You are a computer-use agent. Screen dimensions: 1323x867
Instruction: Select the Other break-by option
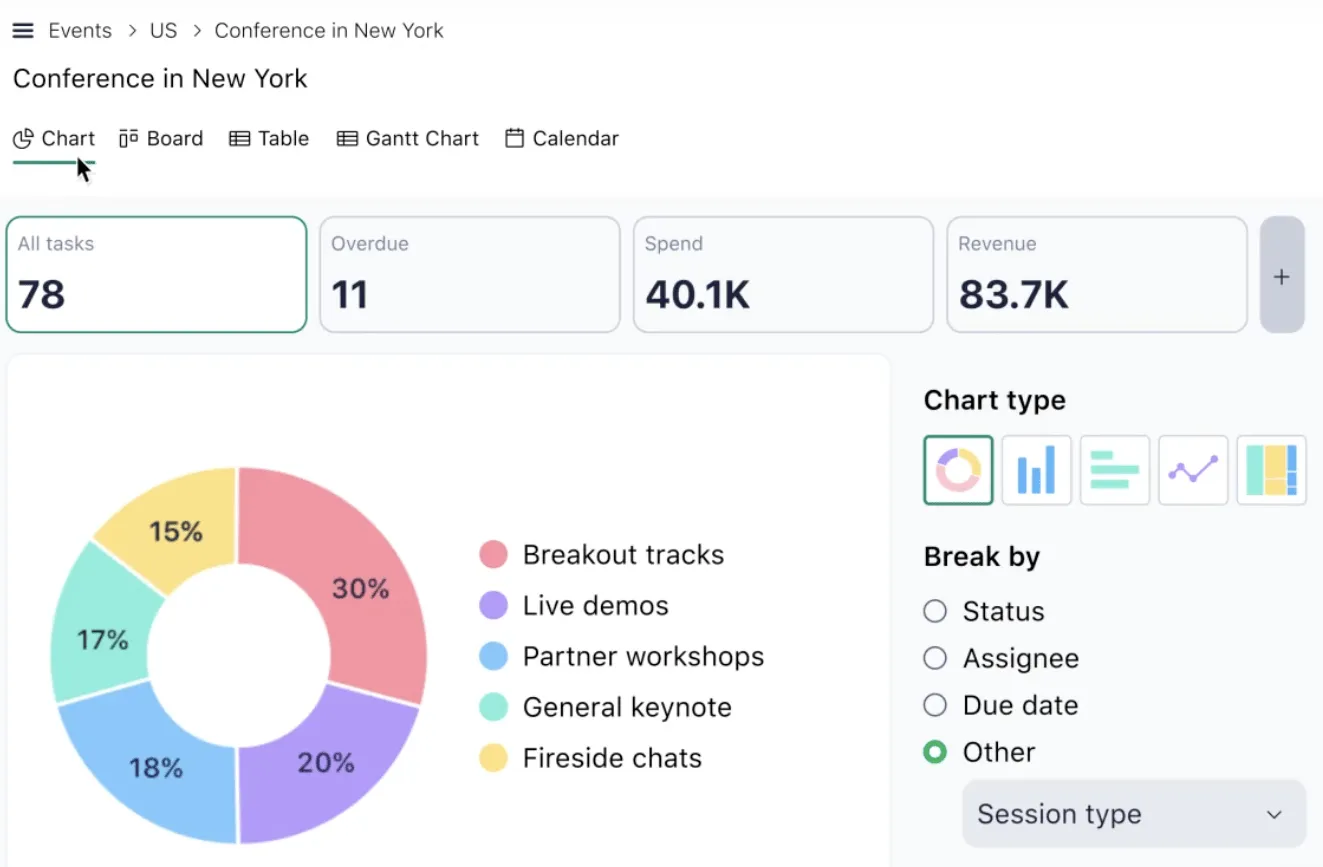click(x=979, y=752)
